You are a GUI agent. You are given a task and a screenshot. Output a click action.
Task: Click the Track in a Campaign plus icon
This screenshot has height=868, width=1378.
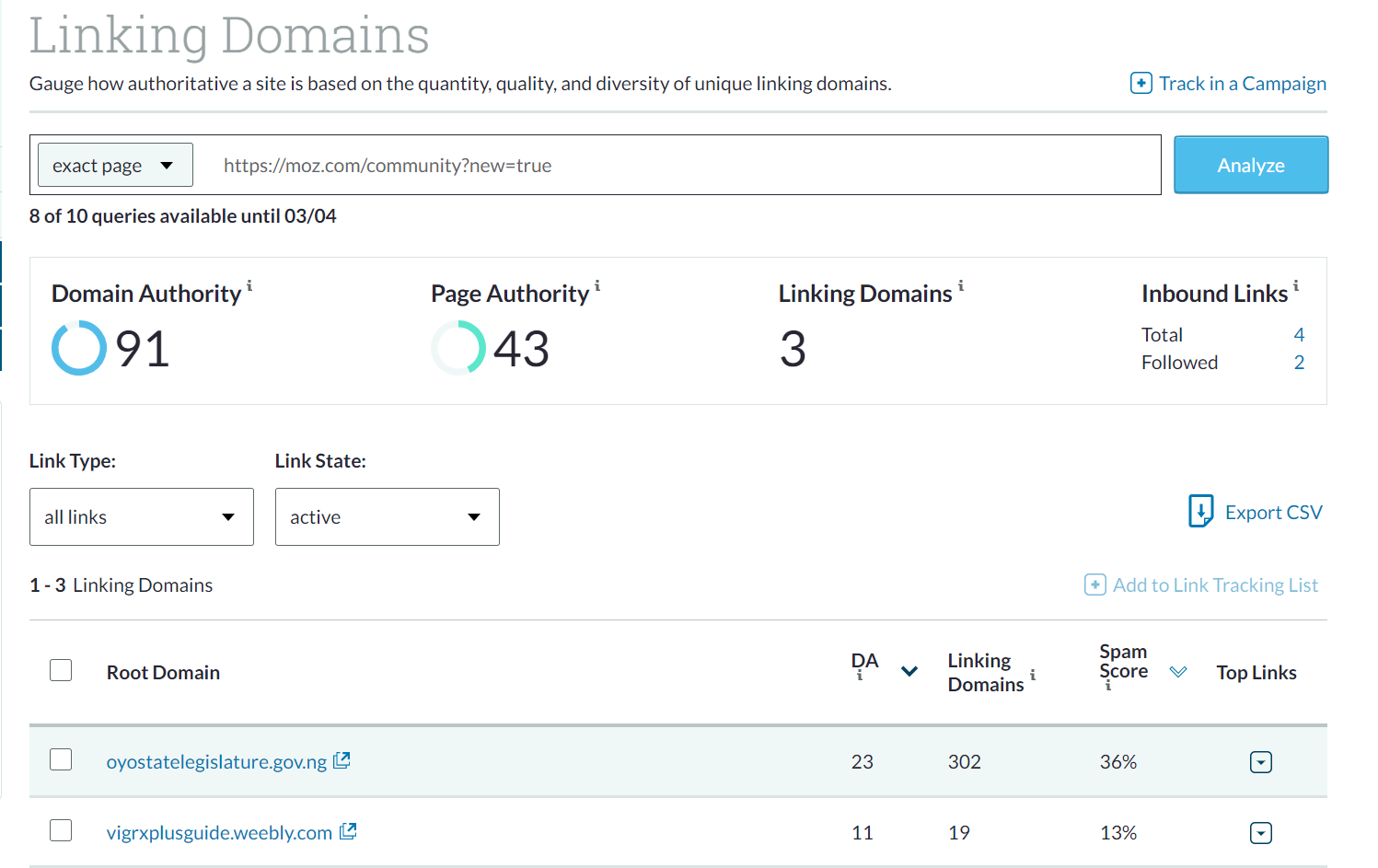1141,84
